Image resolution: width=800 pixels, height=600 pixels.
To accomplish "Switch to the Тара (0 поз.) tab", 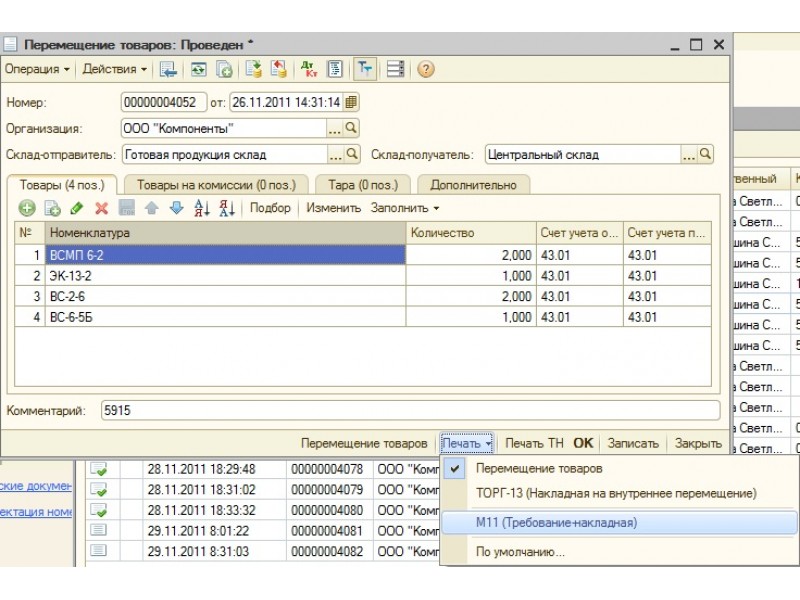I will coord(363,185).
